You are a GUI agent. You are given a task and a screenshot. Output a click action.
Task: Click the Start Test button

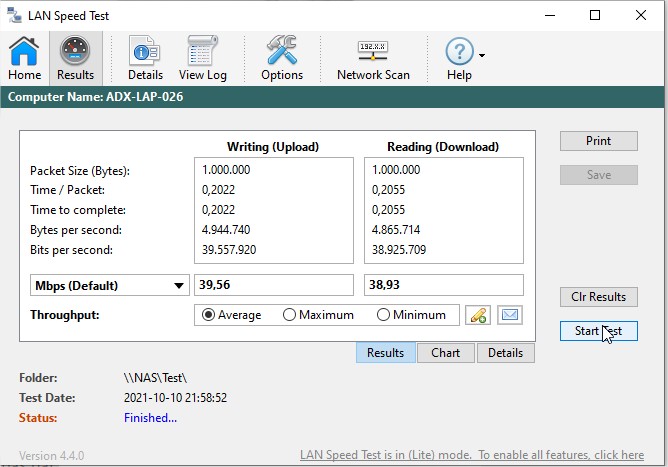coord(599,331)
